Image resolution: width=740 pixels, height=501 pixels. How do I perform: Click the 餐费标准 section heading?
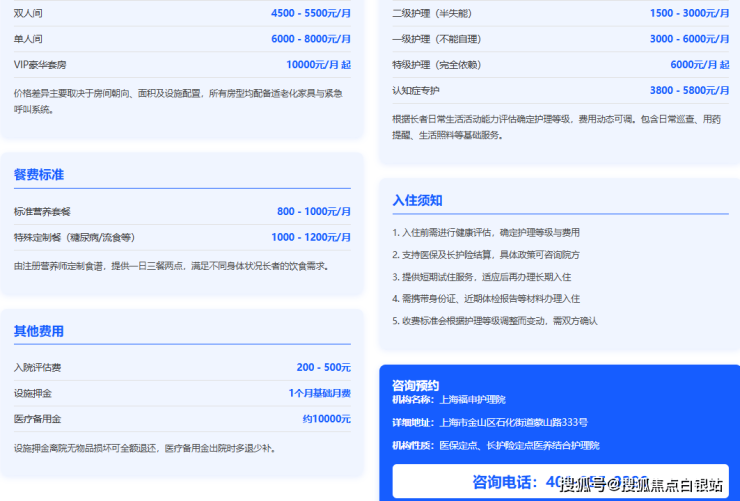tap(39, 175)
